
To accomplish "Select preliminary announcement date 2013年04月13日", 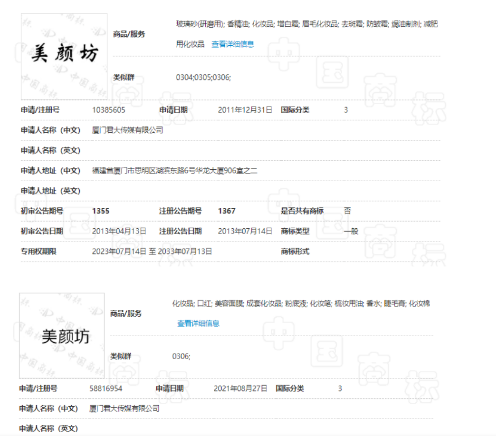I will 119,231.
